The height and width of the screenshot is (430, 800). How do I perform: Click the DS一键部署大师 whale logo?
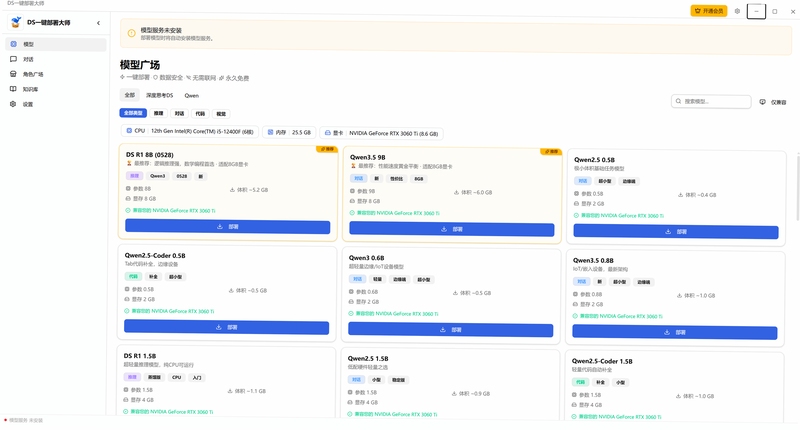pos(16,22)
